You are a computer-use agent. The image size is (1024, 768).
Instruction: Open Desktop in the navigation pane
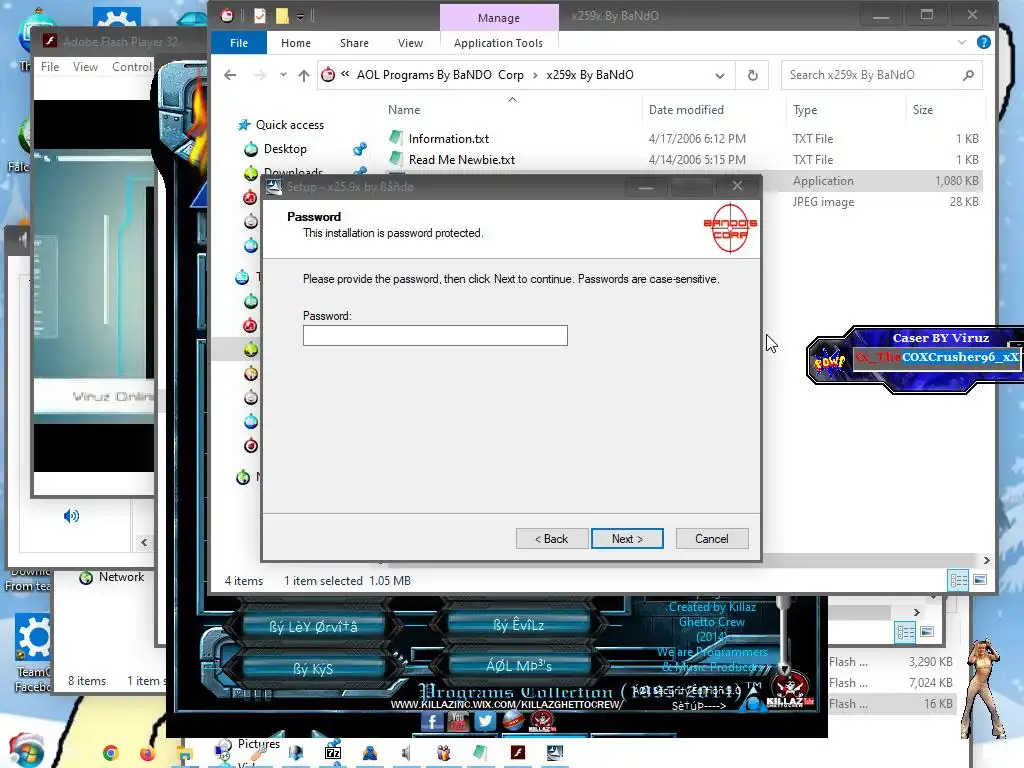tap(285, 149)
